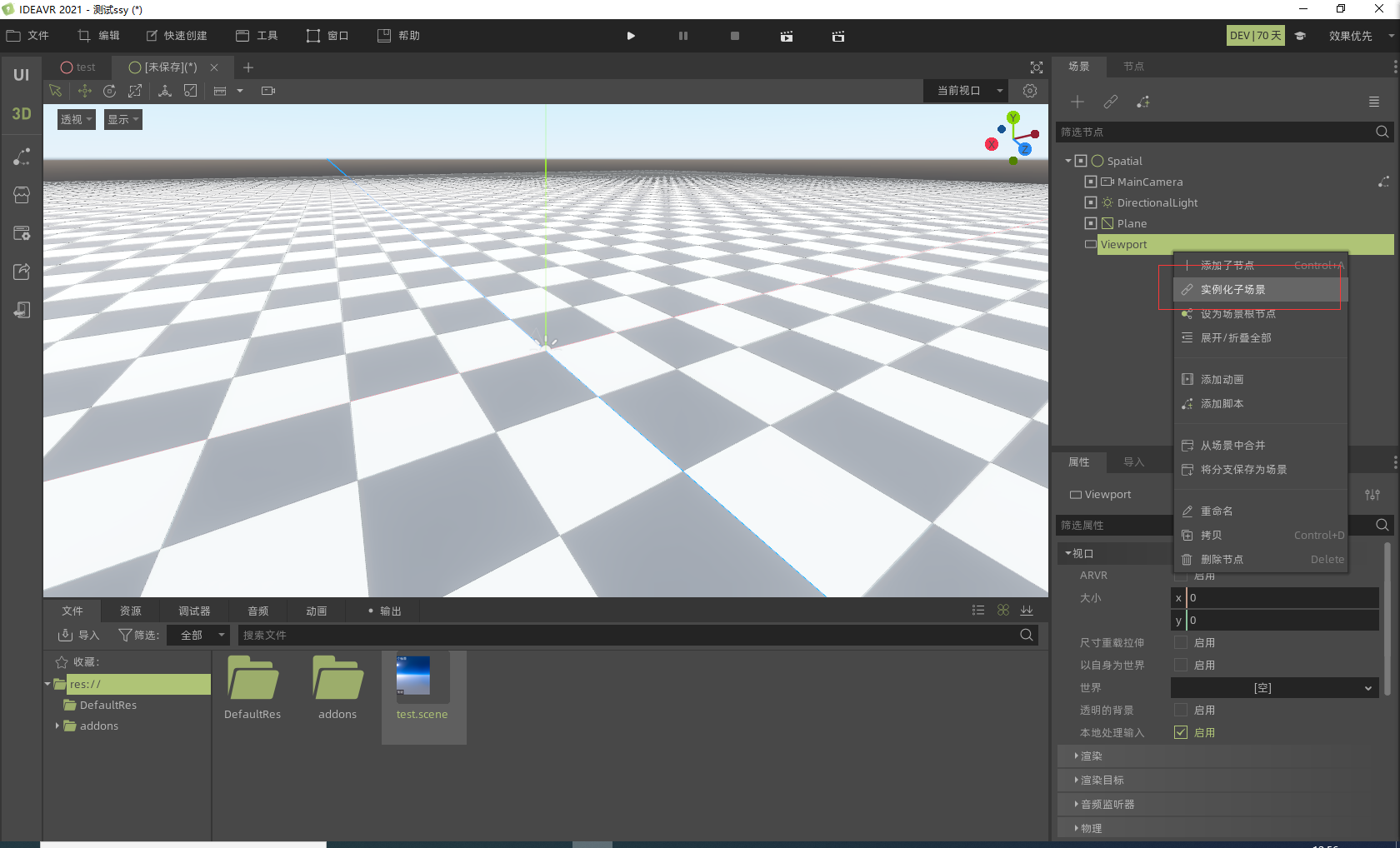This screenshot has height=848, width=1400.
Task: Open the export sidebar icon
Action: point(22,272)
